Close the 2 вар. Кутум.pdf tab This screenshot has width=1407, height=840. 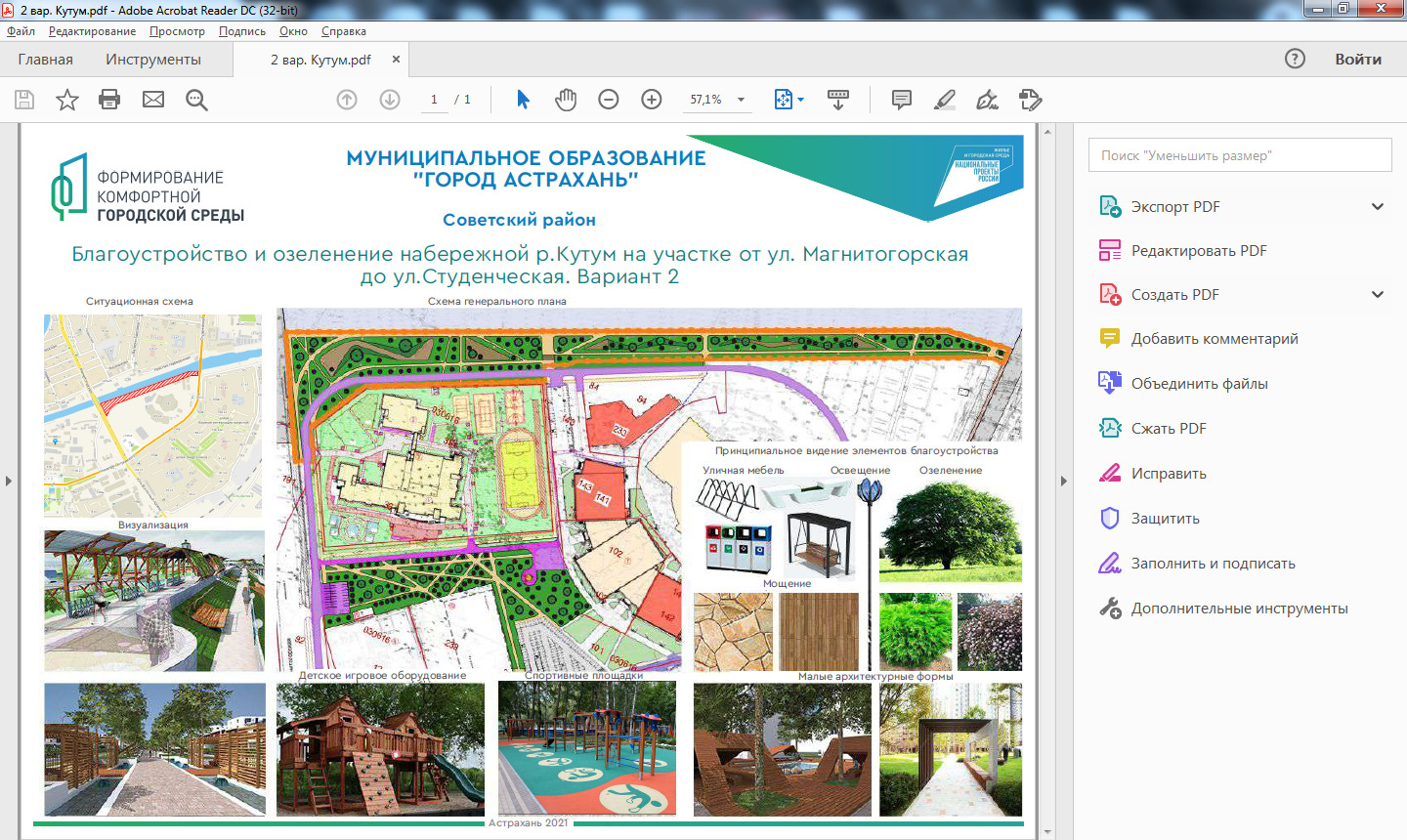[396, 59]
